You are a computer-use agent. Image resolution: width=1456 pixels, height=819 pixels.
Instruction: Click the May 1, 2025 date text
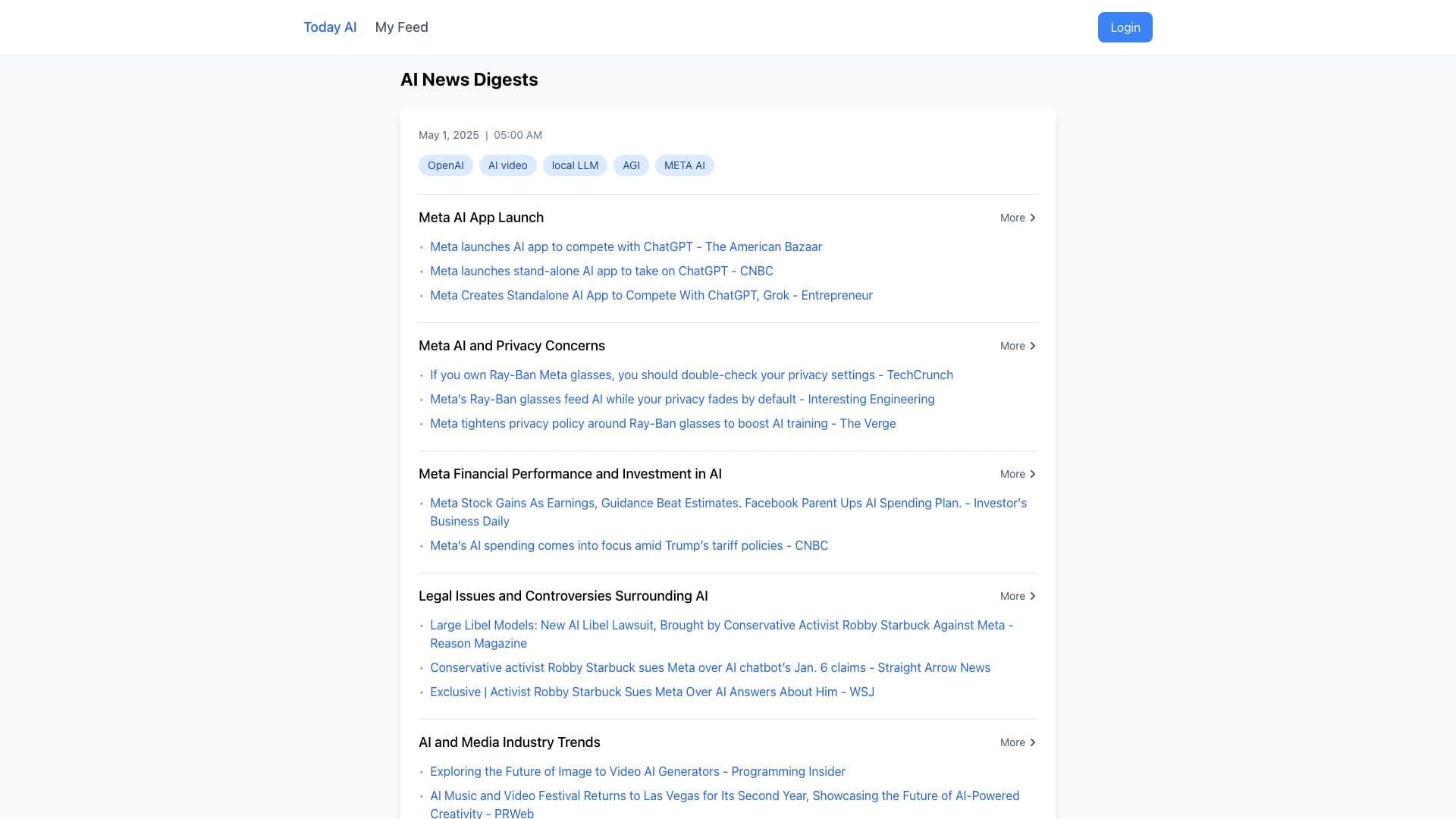pyautogui.click(x=449, y=135)
